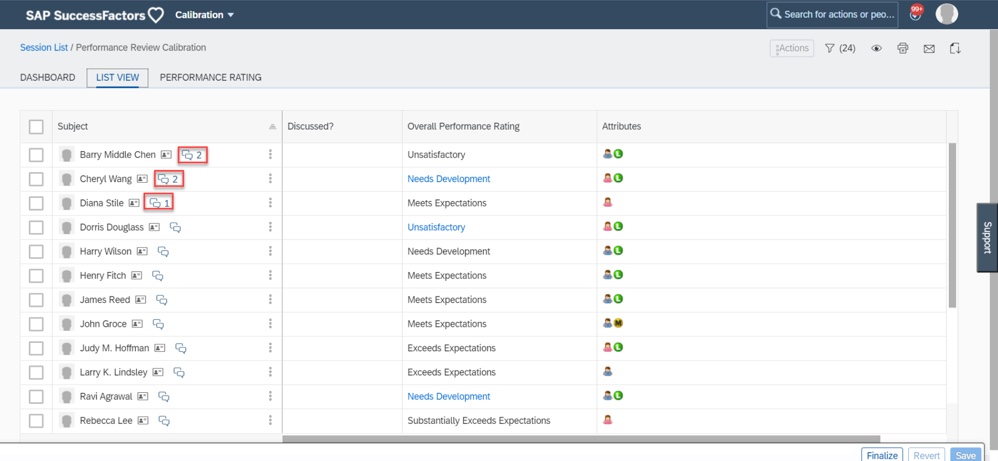Click the email envelope icon
The width and height of the screenshot is (998, 461).
pos(929,48)
